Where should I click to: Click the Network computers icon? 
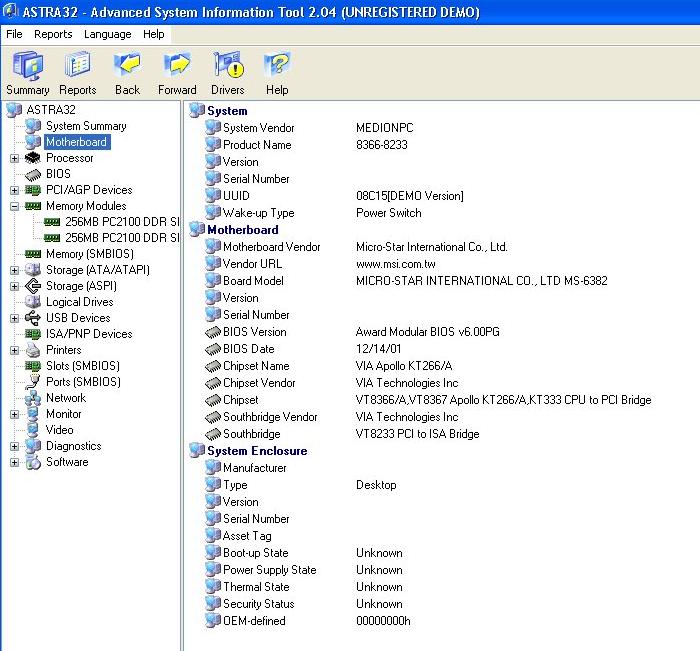pos(33,398)
